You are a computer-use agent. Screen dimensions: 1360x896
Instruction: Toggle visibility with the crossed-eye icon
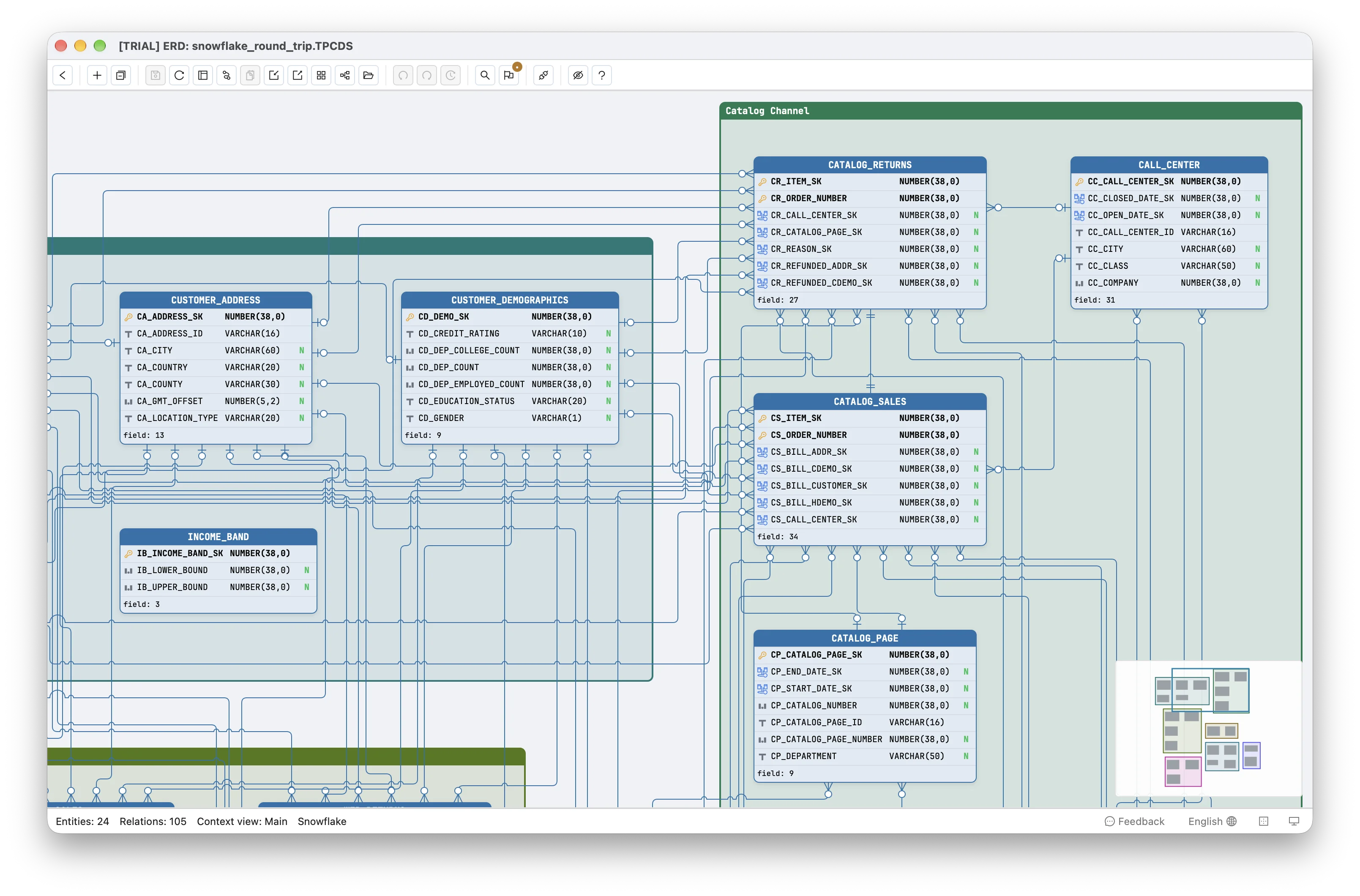578,75
